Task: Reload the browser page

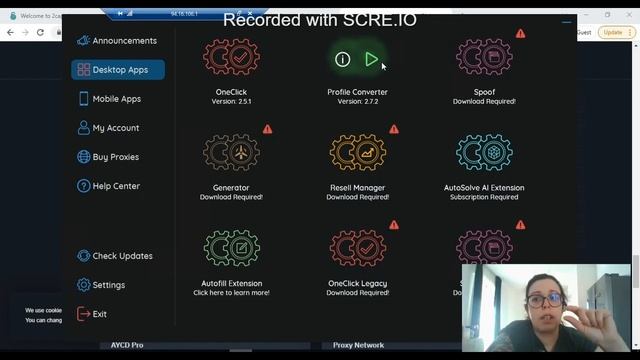Action: tap(40, 32)
